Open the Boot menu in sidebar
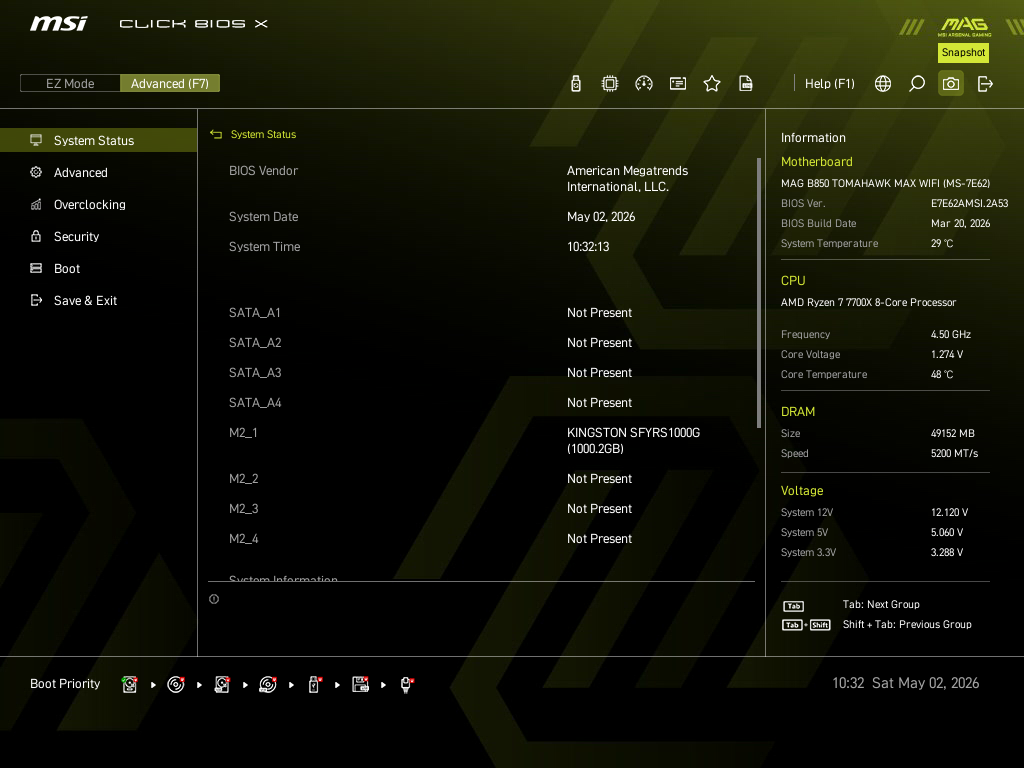Image resolution: width=1024 pixels, height=768 pixels. point(99,268)
